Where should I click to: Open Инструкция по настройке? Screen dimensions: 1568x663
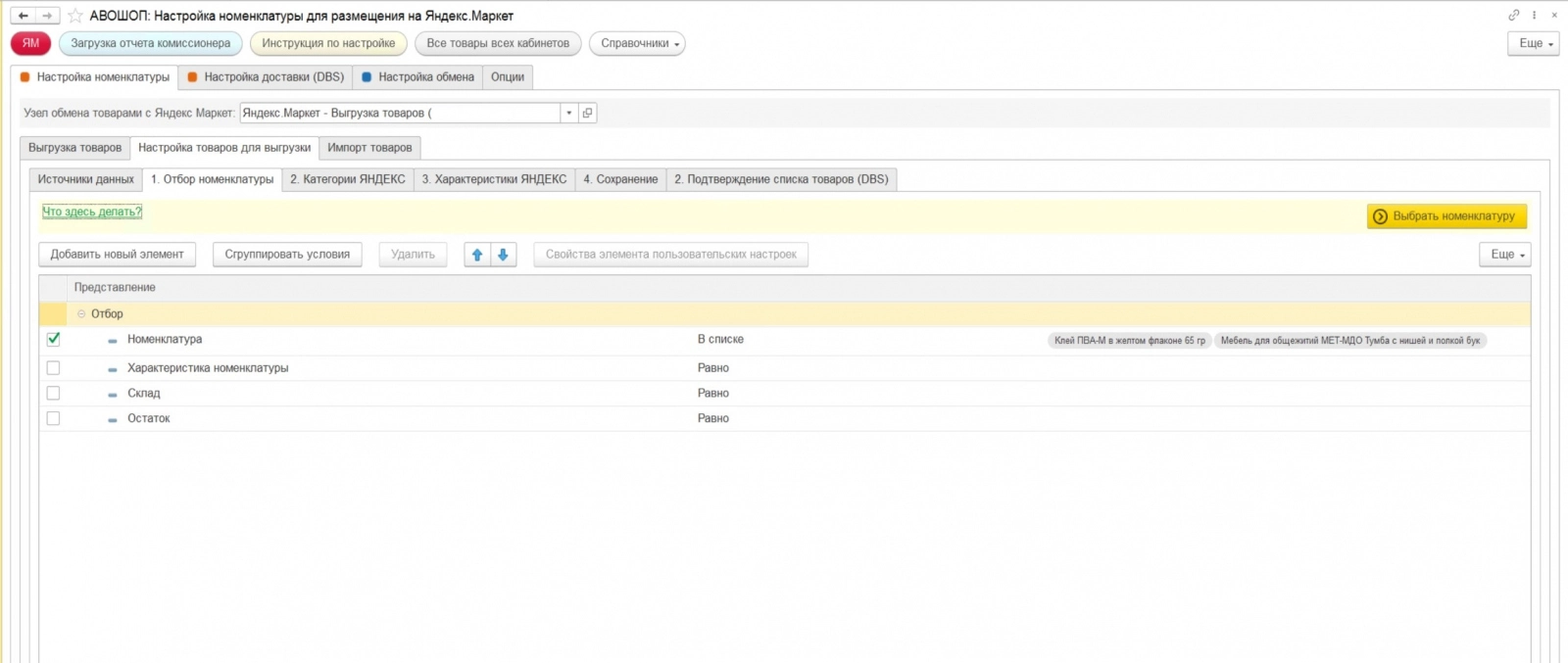pyautogui.click(x=328, y=43)
